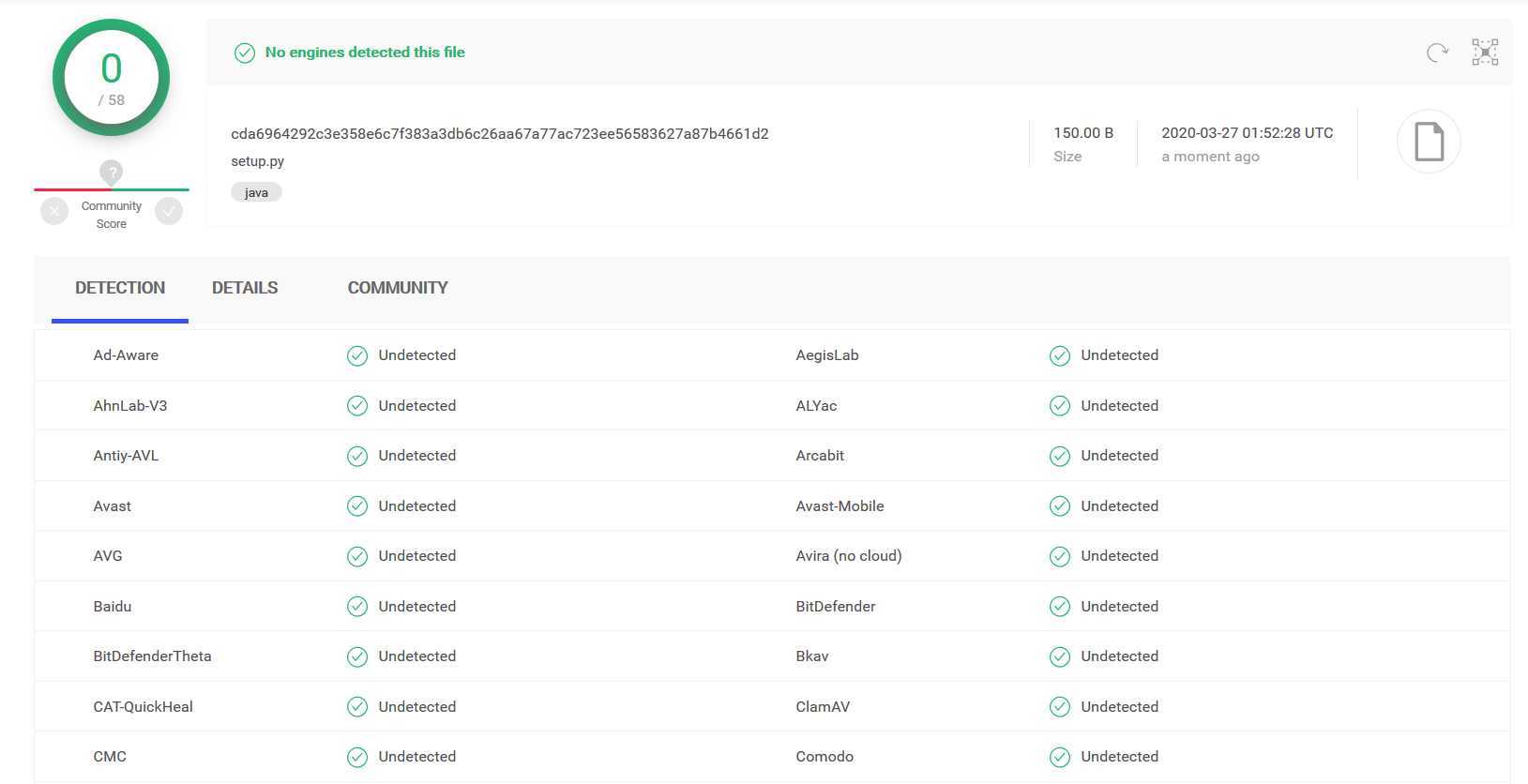Screen dimensions: 1528x784
Task: Click the community score question mark pin
Action: [x=112, y=173]
